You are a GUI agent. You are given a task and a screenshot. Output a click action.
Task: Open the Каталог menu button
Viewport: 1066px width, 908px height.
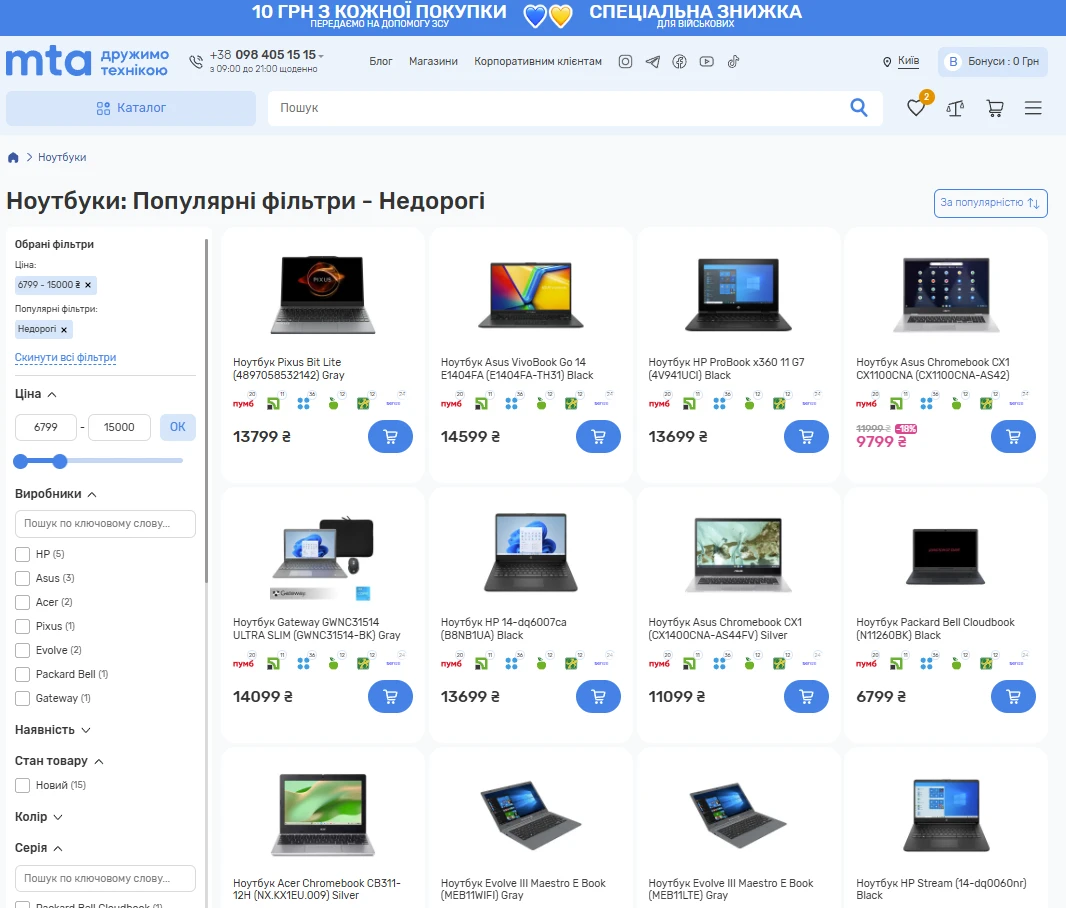[131, 108]
